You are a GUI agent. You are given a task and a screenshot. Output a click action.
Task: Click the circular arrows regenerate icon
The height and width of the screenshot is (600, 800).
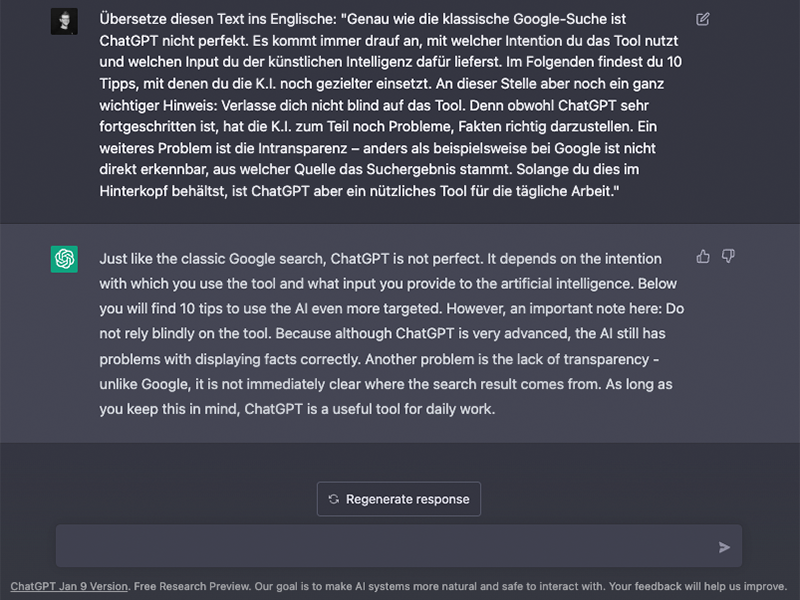334,499
